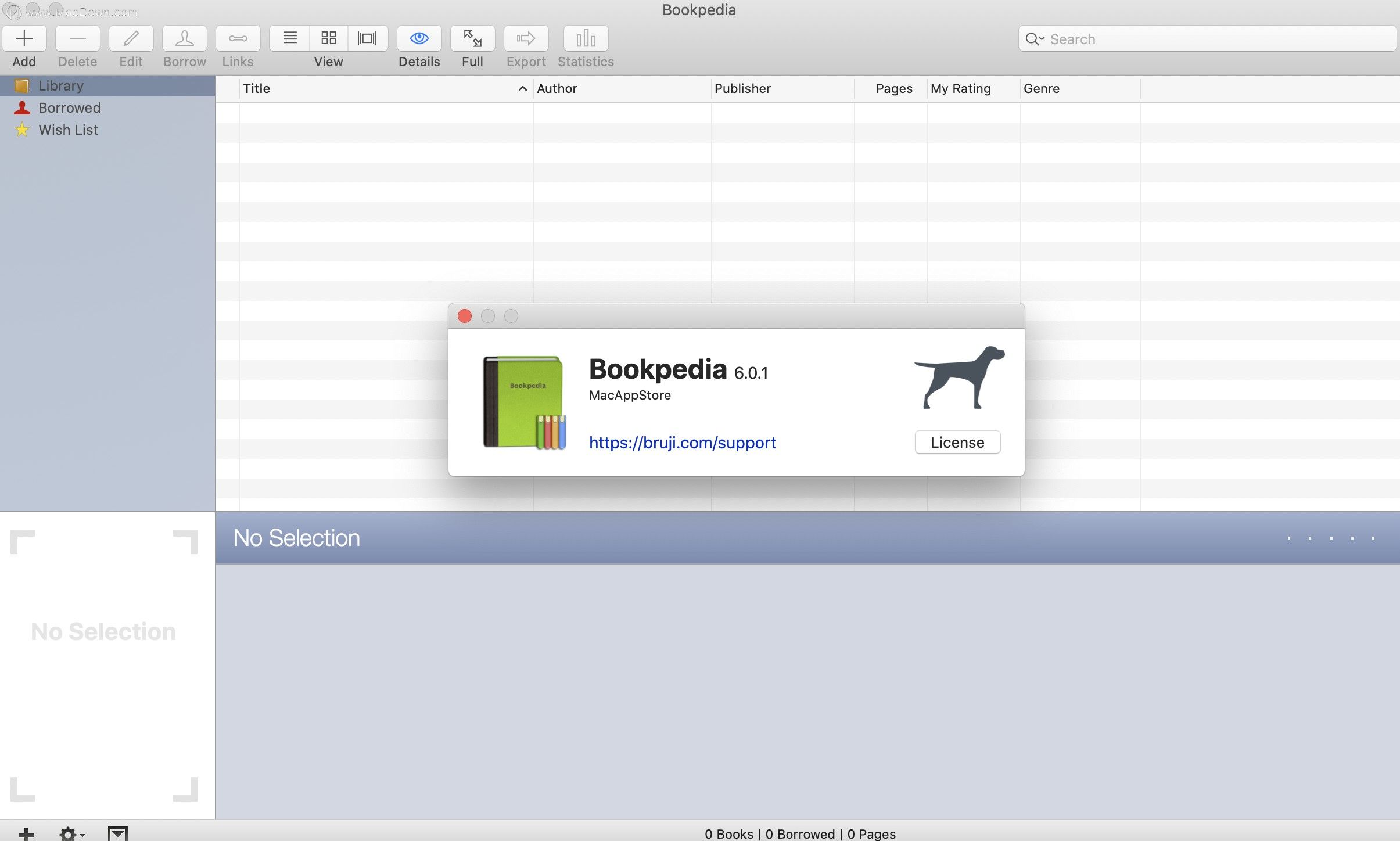
Task: Click the Export arrow button
Action: pyautogui.click(x=526, y=39)
